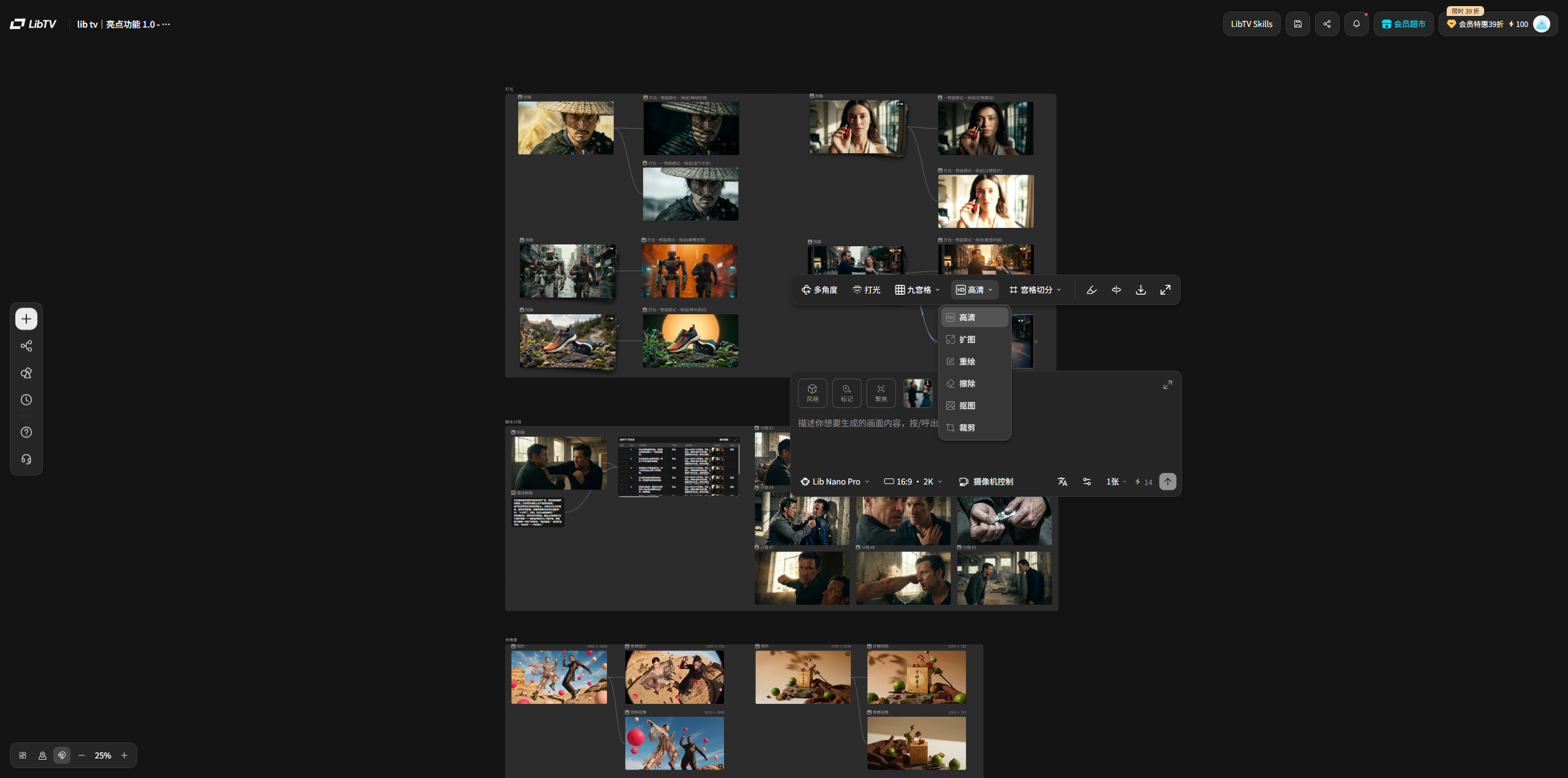Click the locate-position icon in bottom bar
Screen dimensions: 1568x778
42,755
